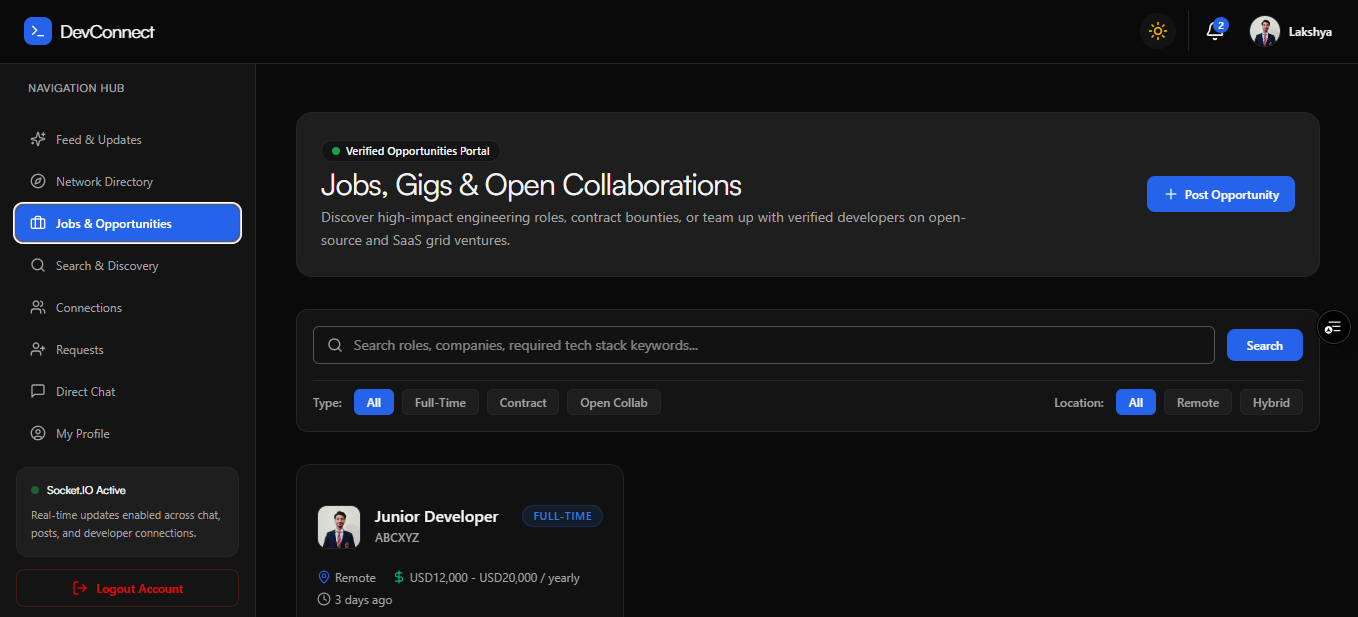Select Jobs & Opportunities nav item
The height and width of the screenshot is (617, 1358).
128,224
